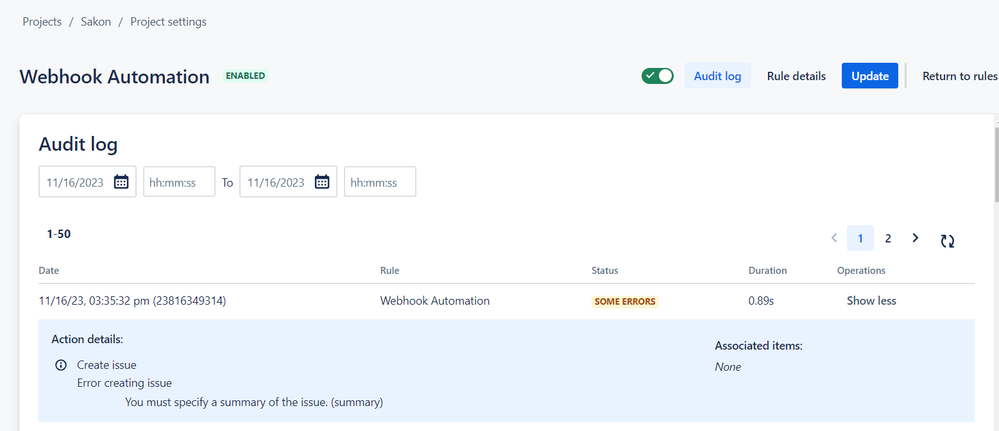This screenshot has height=431, width=999.
Task: Go to the next audit log page arrow
Action: 916,238
